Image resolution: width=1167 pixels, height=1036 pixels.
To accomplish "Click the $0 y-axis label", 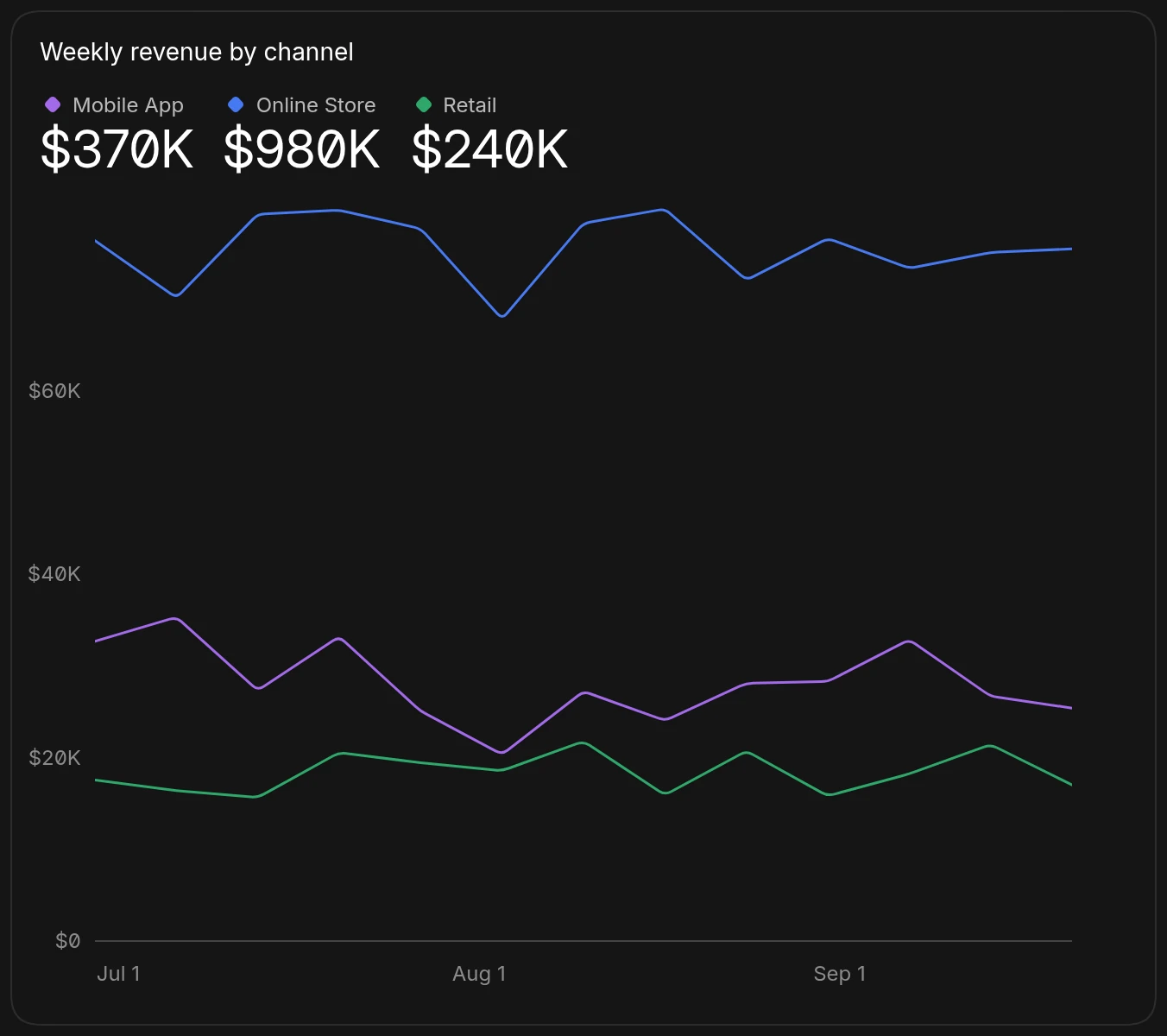I will click(68, 941).
